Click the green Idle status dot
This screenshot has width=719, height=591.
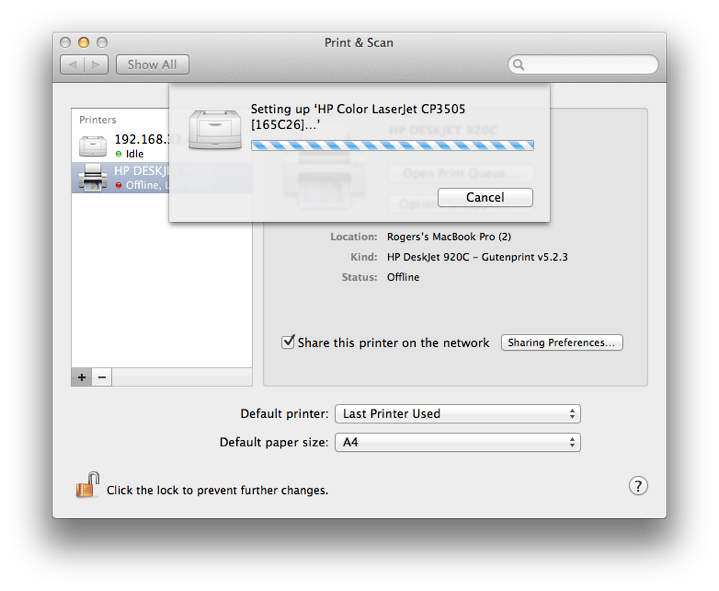(x=119, y=154)
